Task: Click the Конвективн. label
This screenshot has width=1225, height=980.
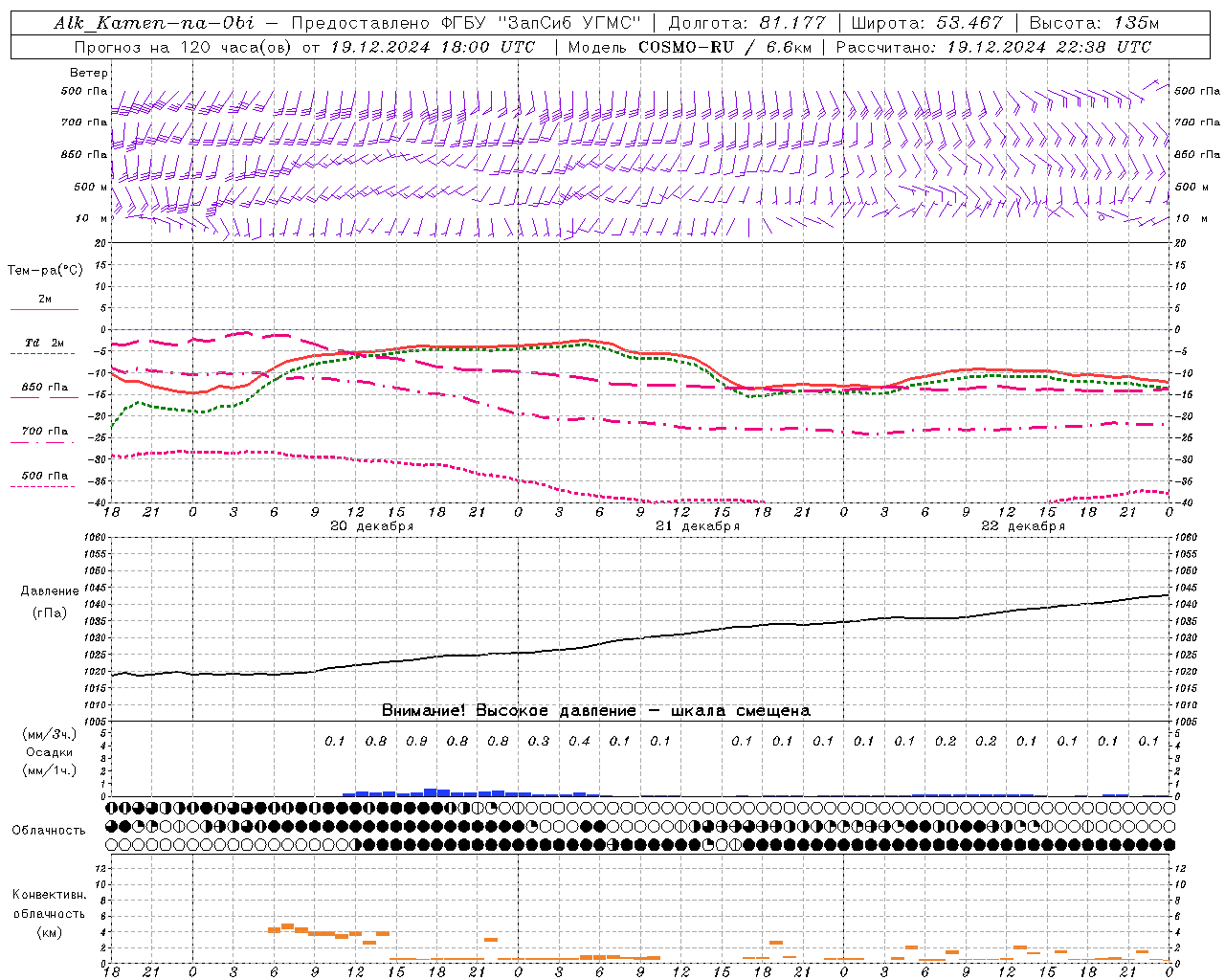Action: [49, 895]
